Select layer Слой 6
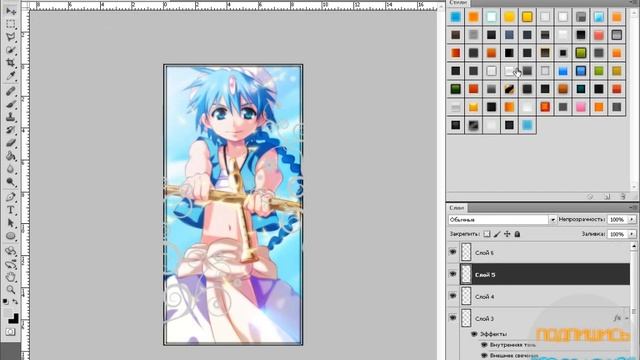The height and width of the screenshot is (360, 640). [x=545, y=252]
